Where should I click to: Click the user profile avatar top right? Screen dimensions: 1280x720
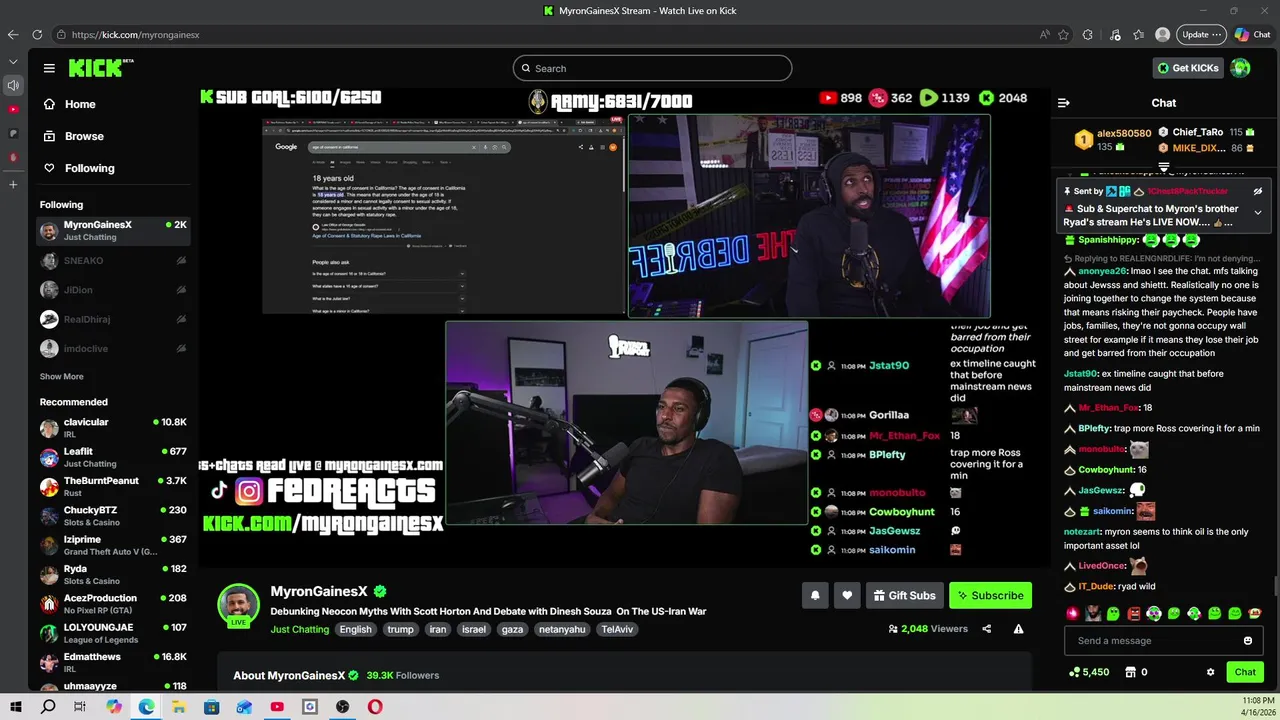coord(1240,68)
